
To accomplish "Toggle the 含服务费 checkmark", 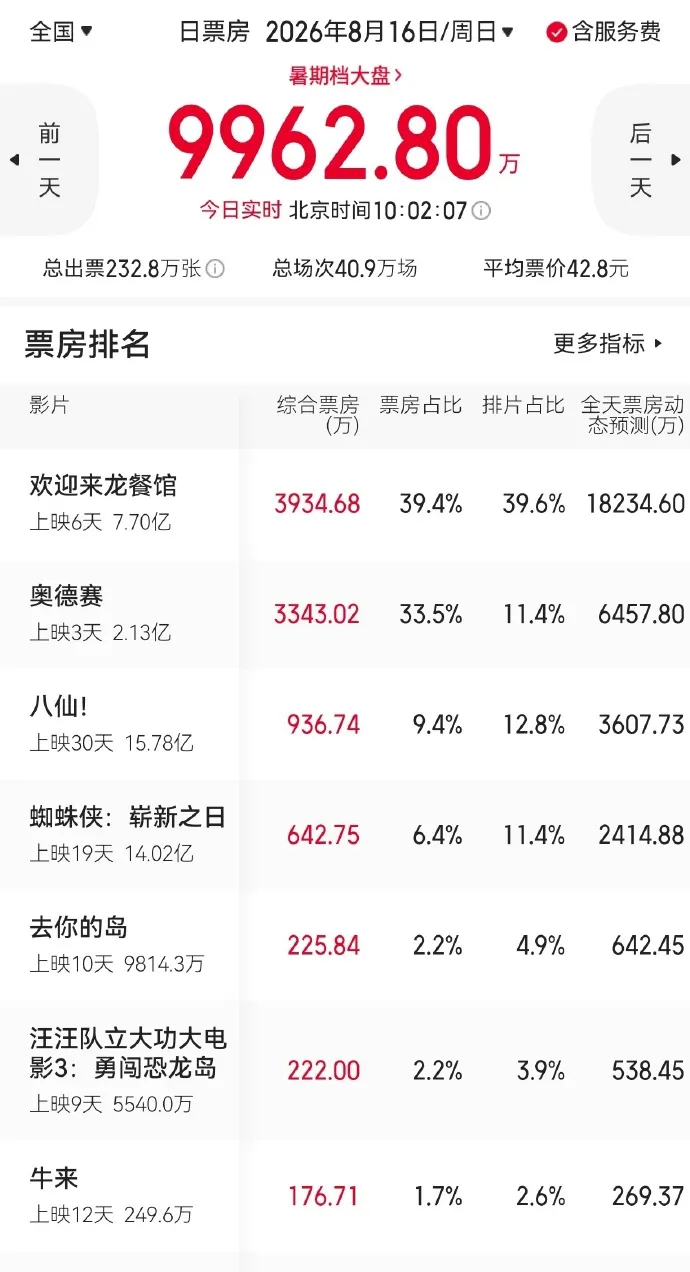I will (557, 32).
